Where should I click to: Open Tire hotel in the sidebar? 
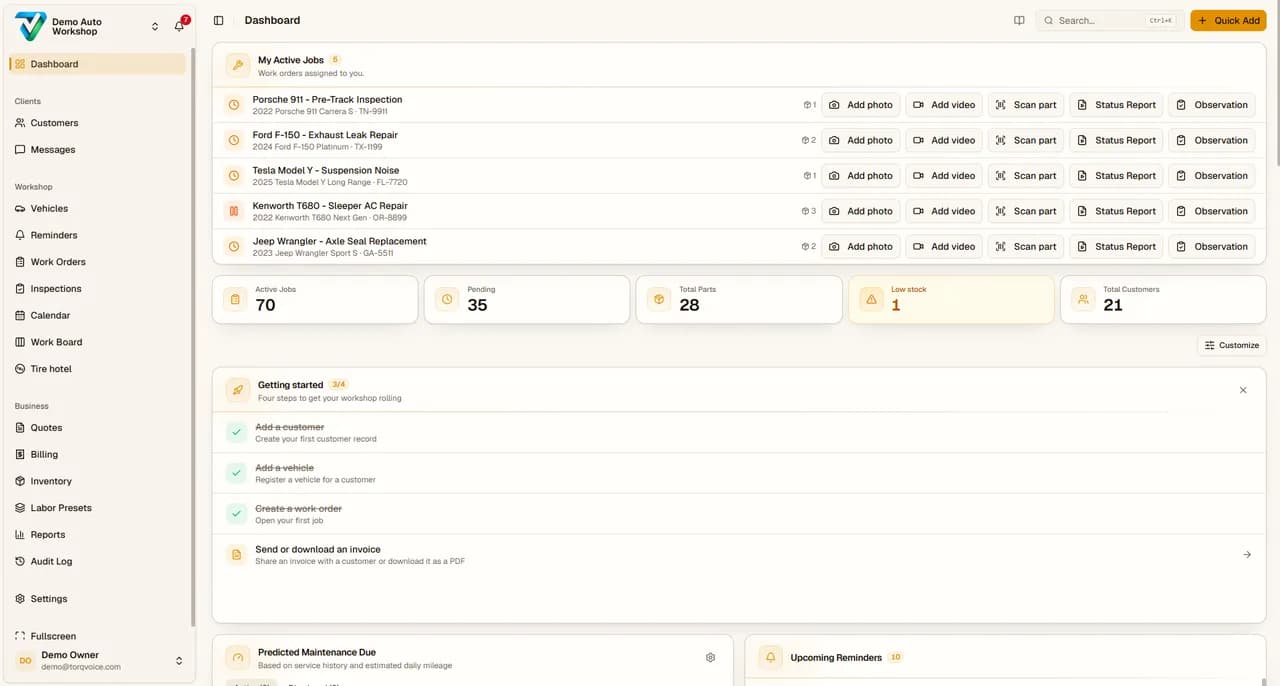97,369
